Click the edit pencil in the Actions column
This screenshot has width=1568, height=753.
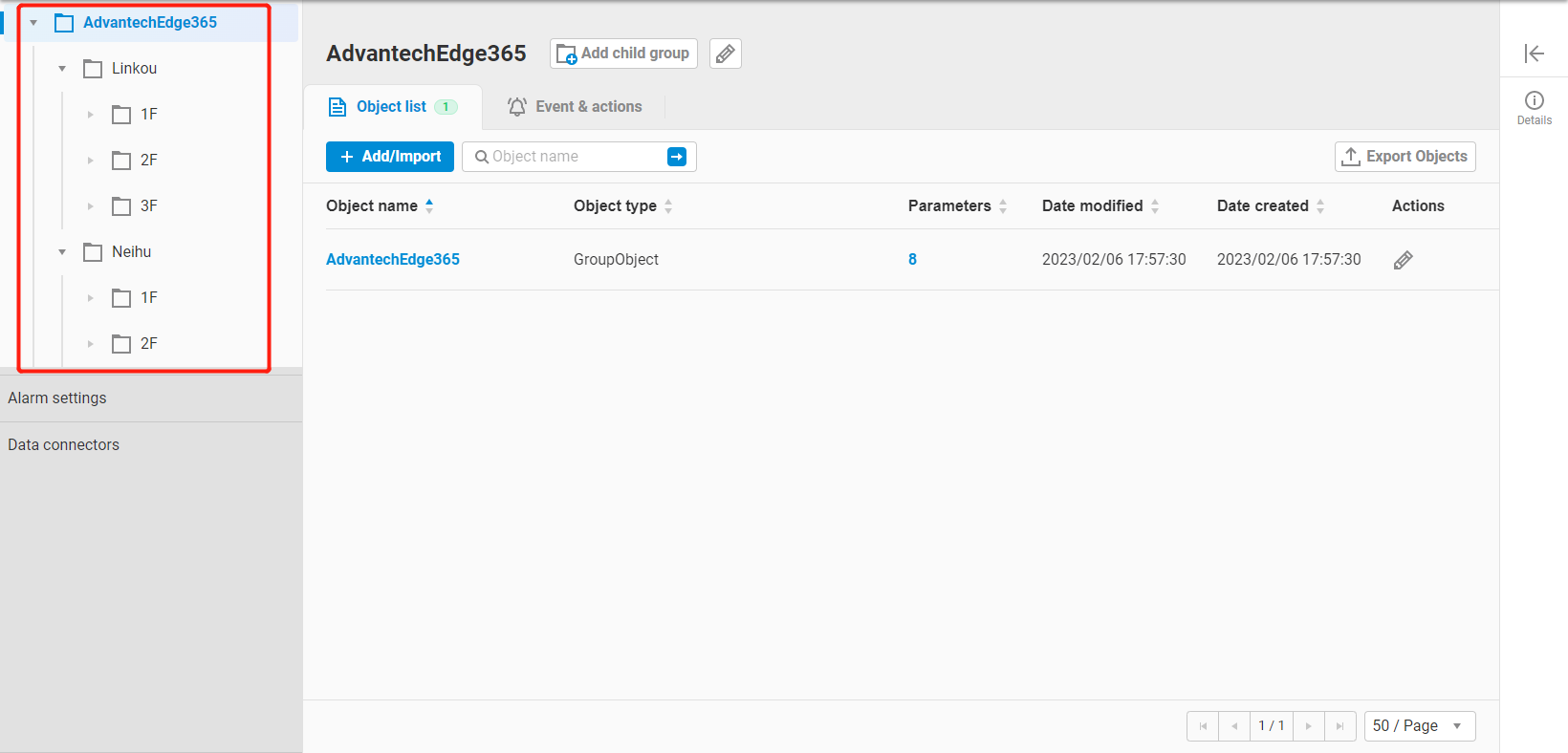[1403, 260]
